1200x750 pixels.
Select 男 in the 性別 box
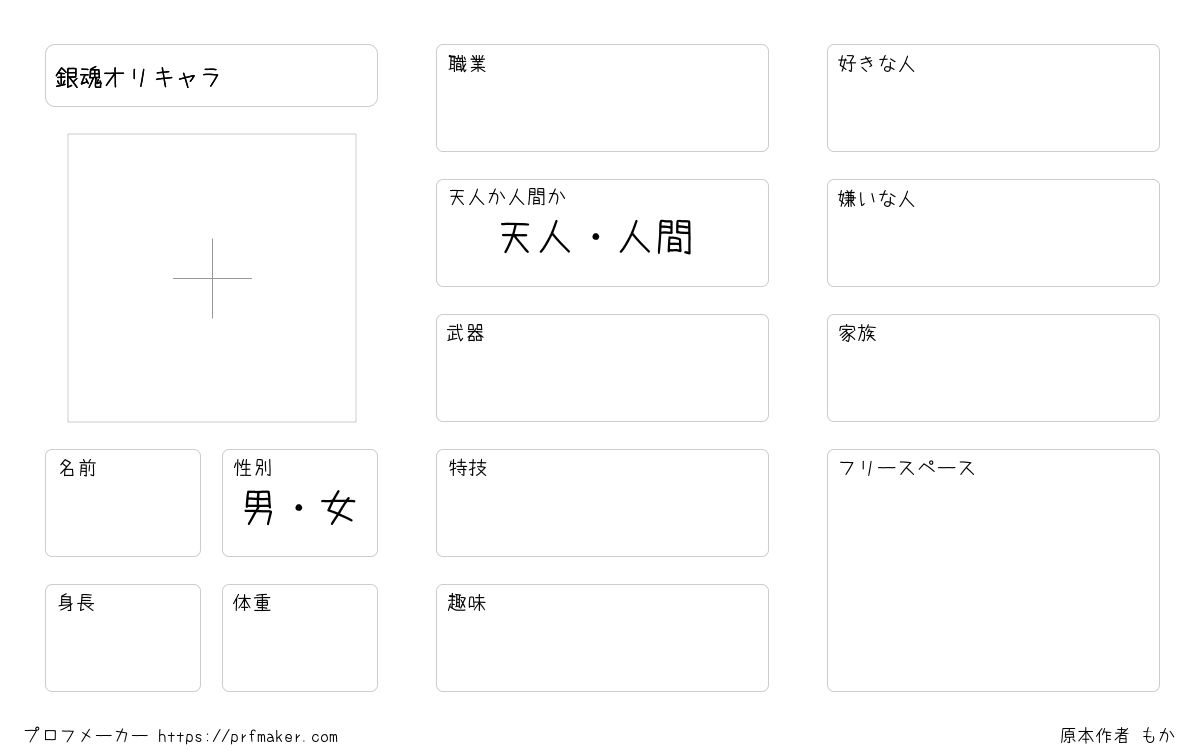(x=258, y=509)
